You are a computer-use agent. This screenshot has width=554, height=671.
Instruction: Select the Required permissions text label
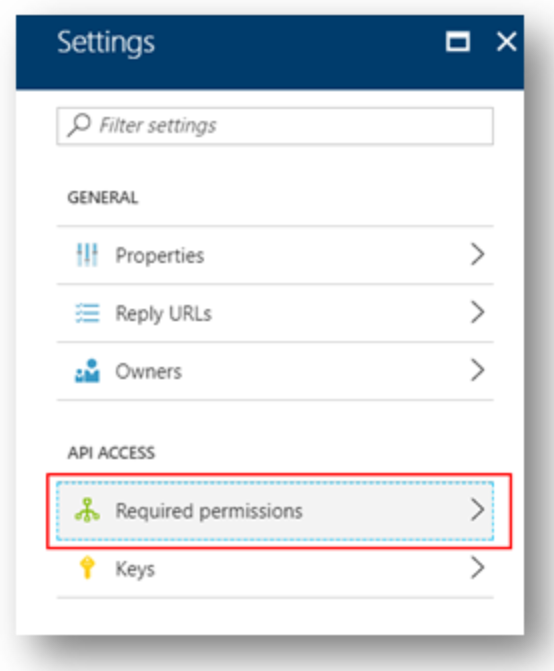[209, 511]
